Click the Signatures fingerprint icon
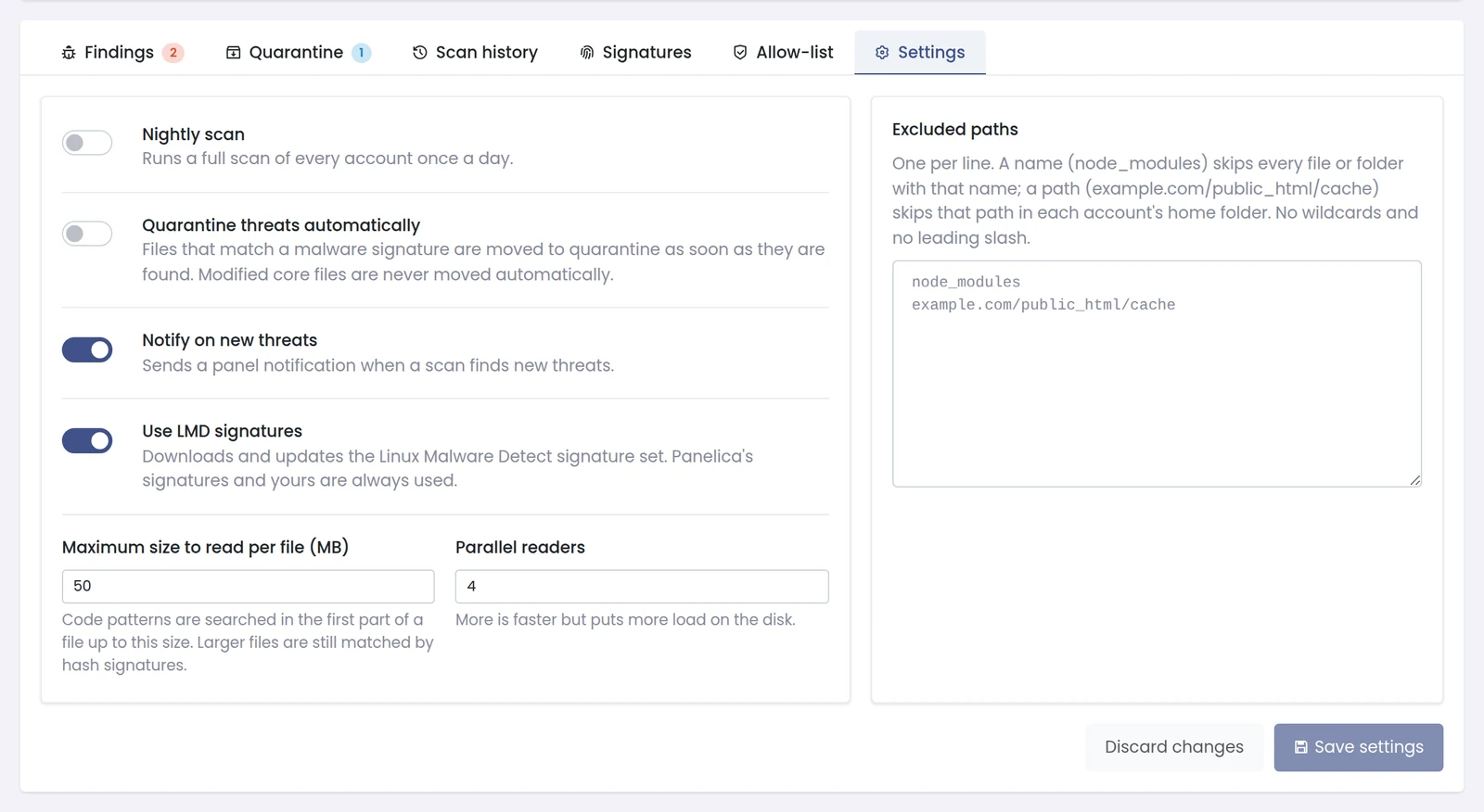 pyautogui.click(x=587, y=53)
